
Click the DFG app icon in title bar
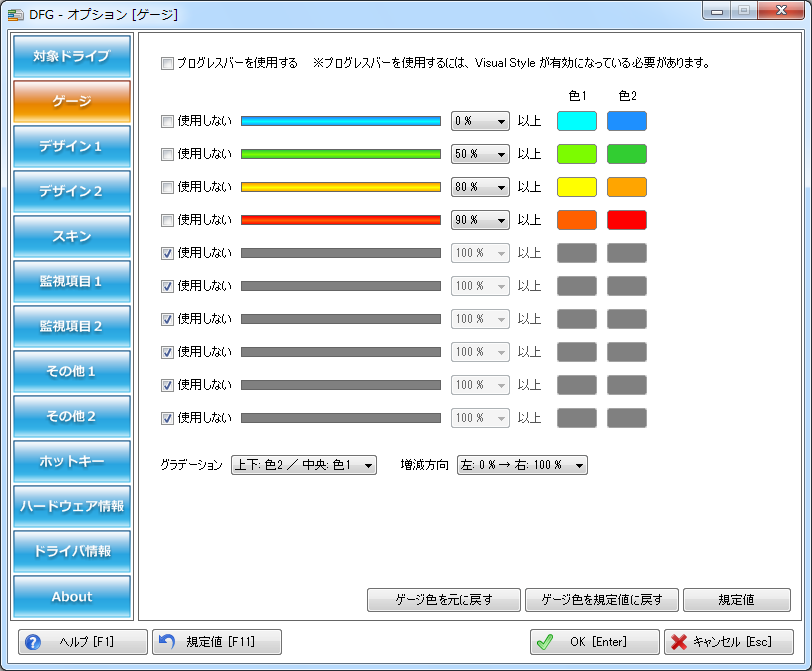coord(15,14)
